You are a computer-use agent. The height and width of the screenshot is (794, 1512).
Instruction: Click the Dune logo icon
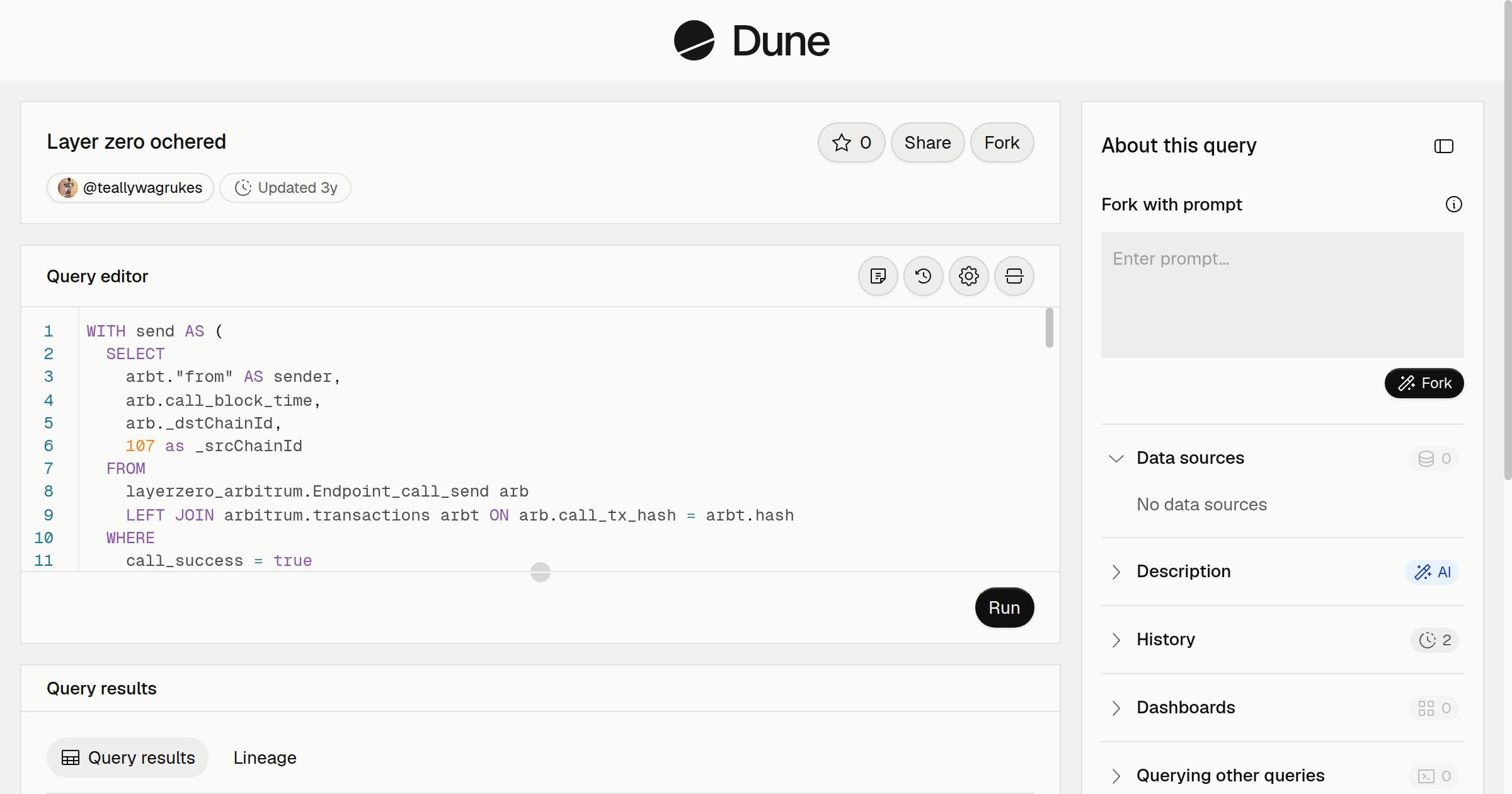click(x=694, y=40)
